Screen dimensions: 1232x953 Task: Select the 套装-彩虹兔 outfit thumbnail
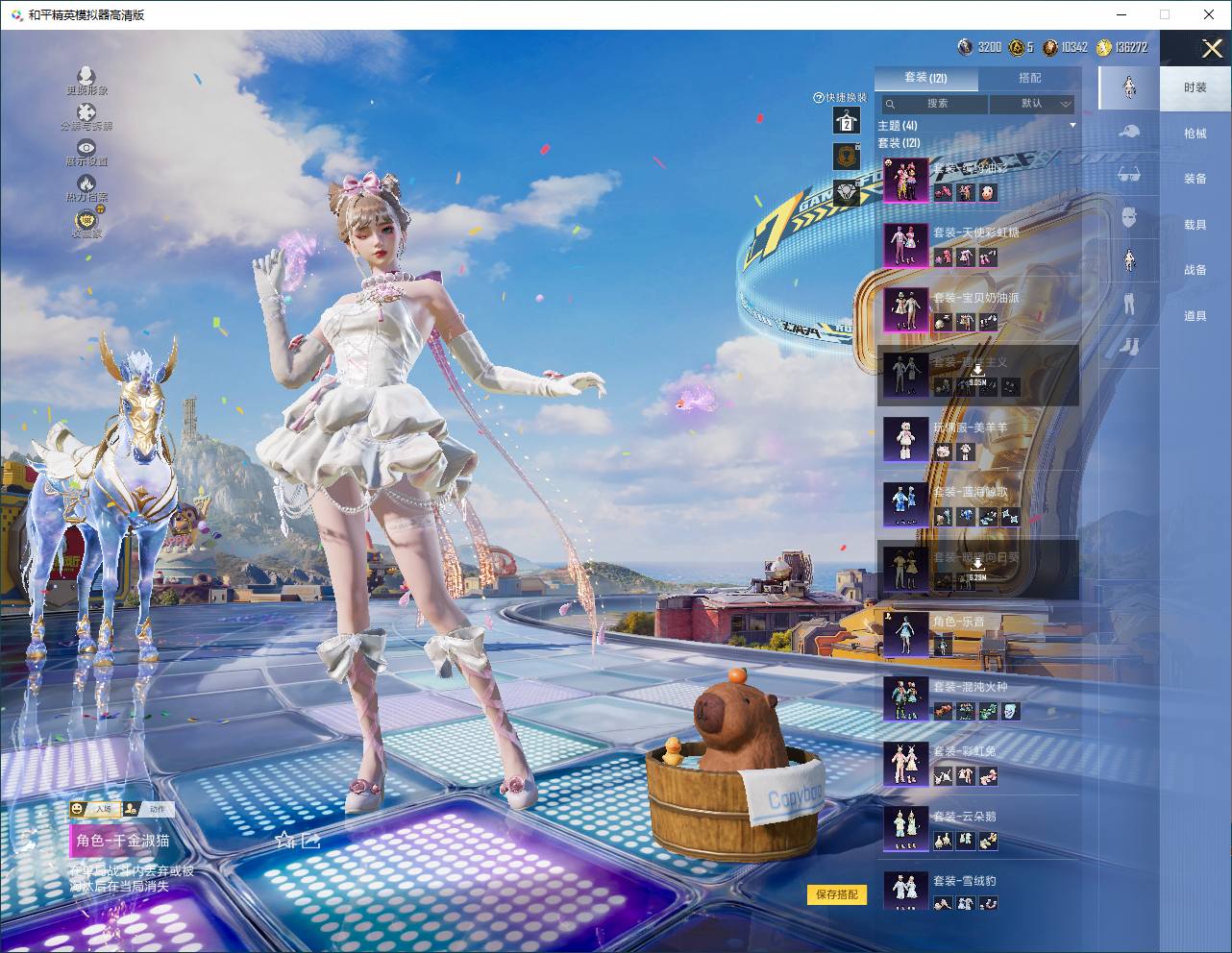tap(905, 764)
